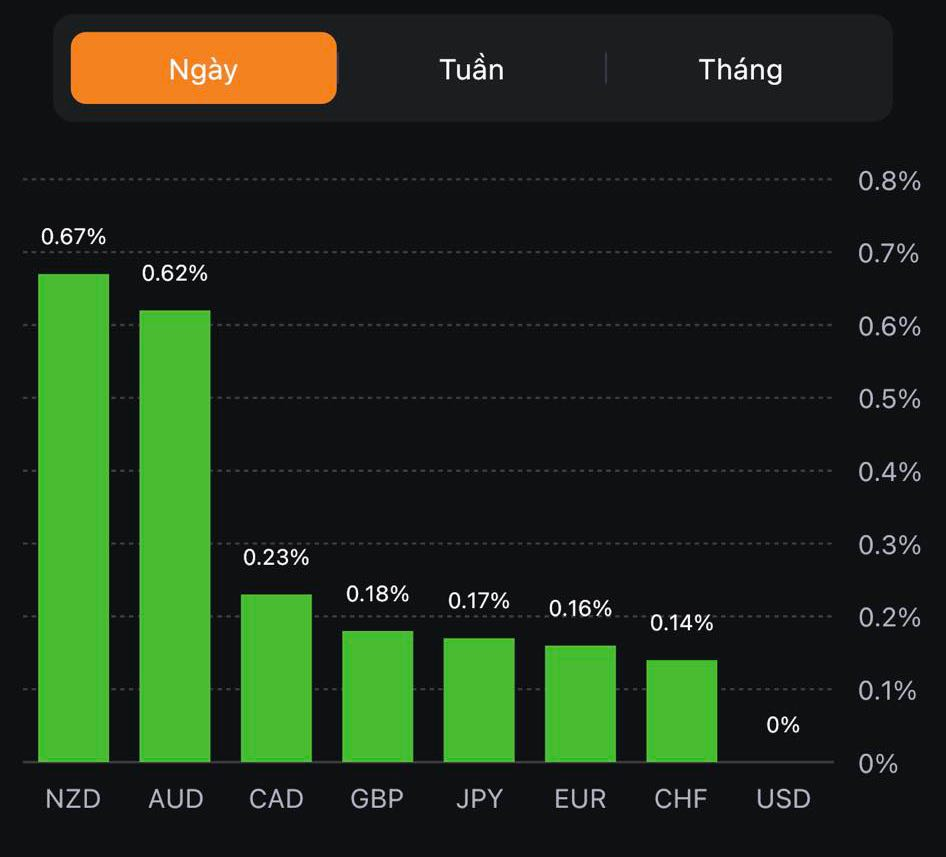
Task: Tap the 0% value above USD
Action: (783, 725)
